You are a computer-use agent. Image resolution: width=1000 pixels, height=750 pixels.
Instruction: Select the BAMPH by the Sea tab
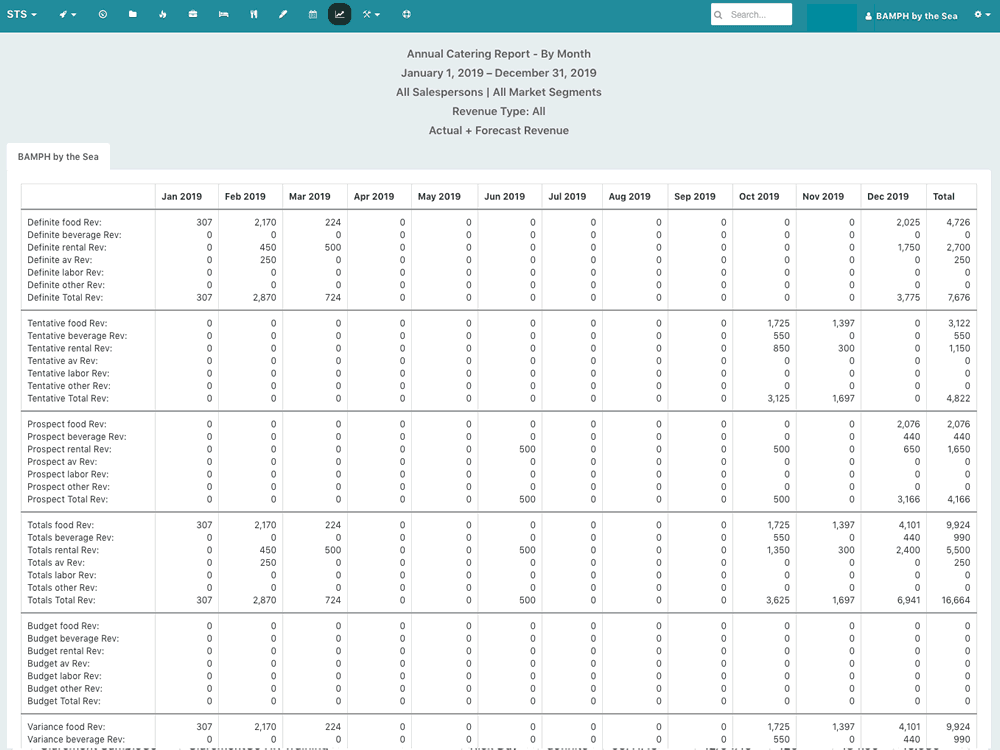click(x=58, y=157)
